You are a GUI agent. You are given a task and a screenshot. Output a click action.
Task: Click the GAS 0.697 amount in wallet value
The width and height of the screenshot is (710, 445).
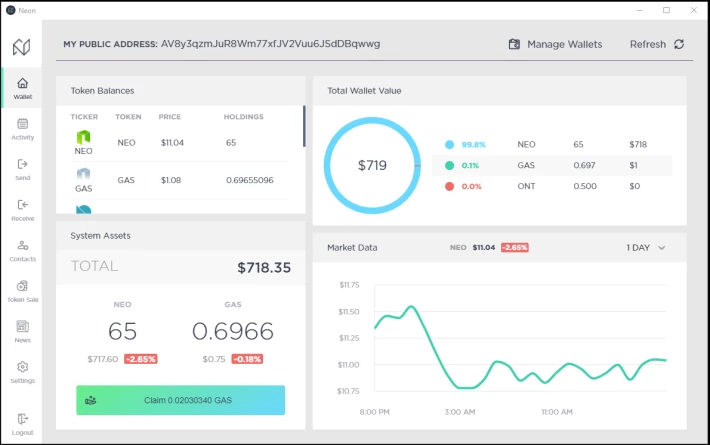point(584,165)
